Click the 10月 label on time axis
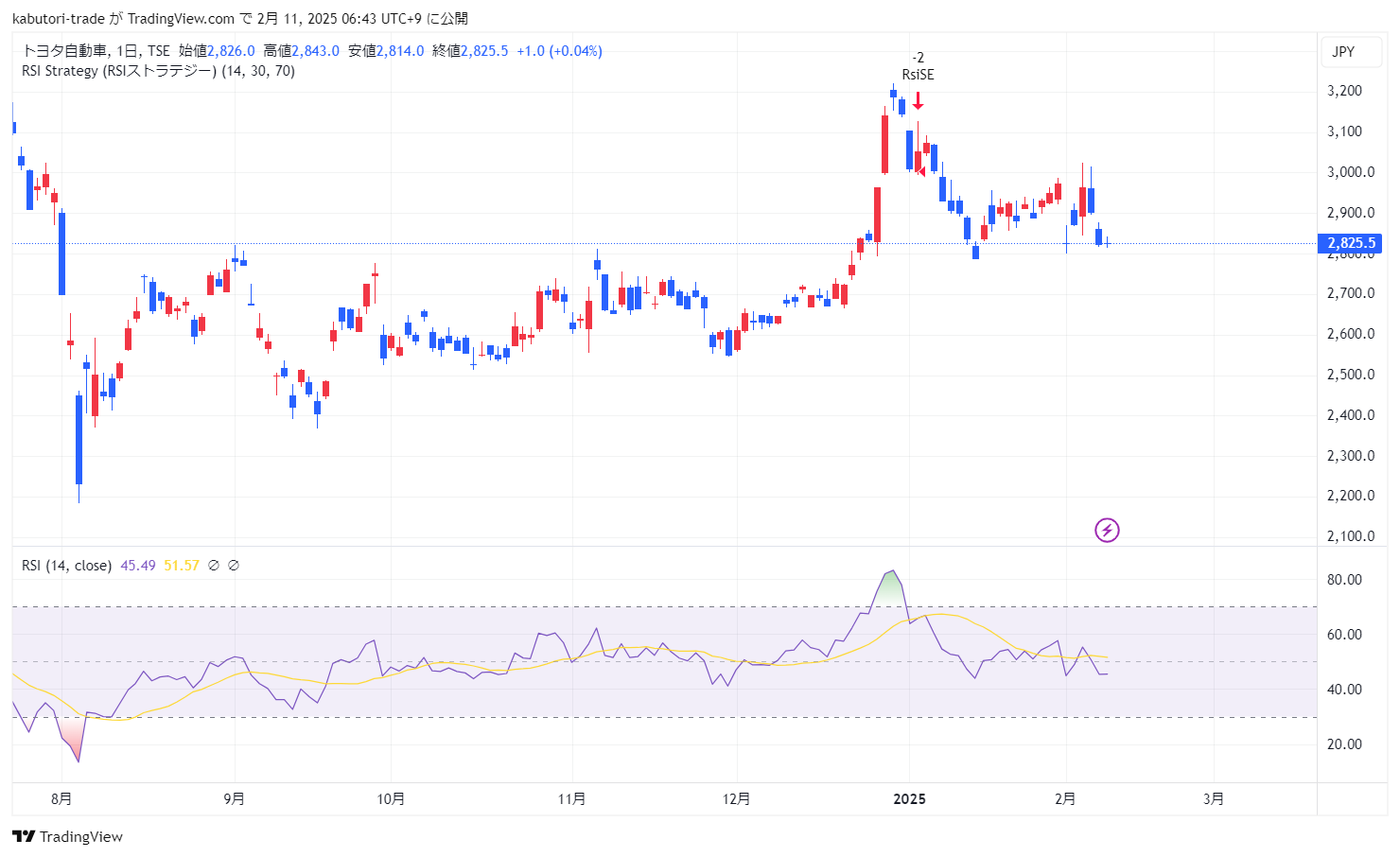Screen dimensions: 1400x857 pos(391,799)
